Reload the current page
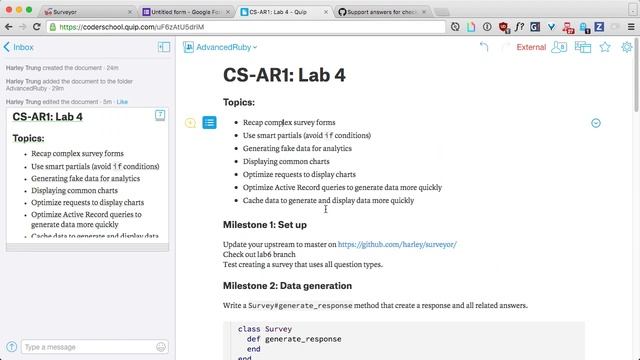640x360 pixels. [x=36, y=27]
